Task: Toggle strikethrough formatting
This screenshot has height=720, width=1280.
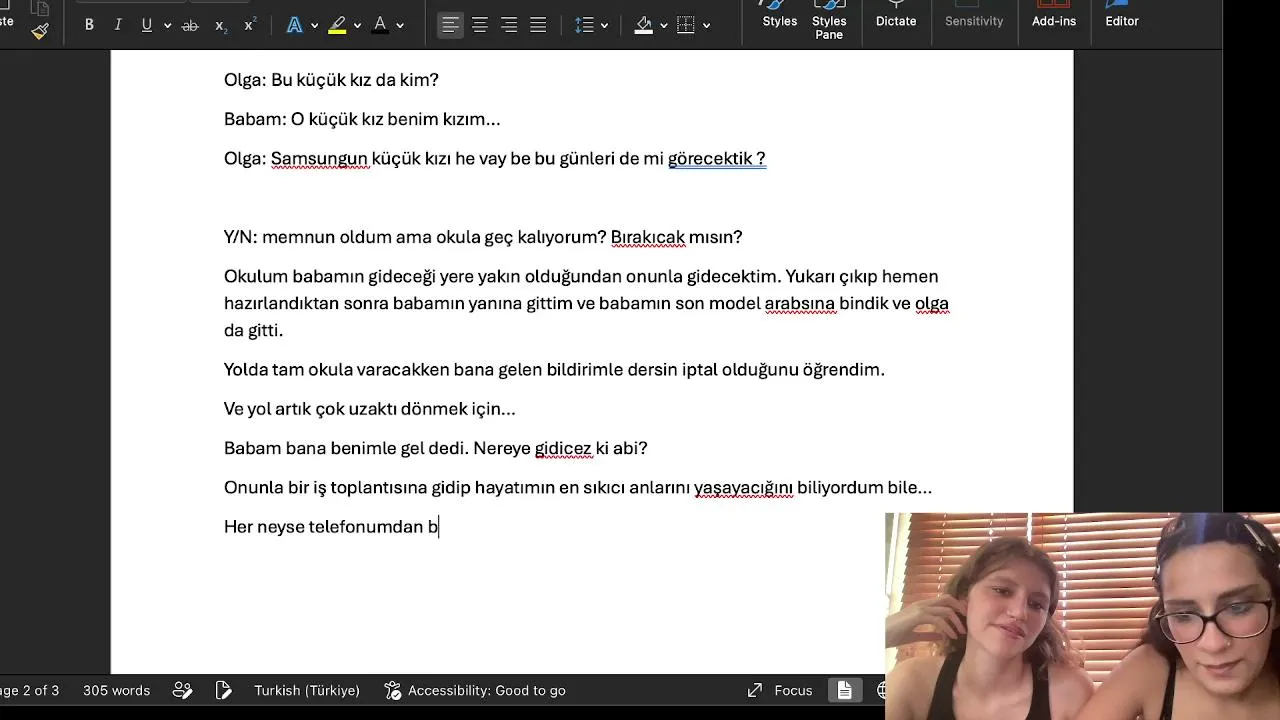Action: 190,25
